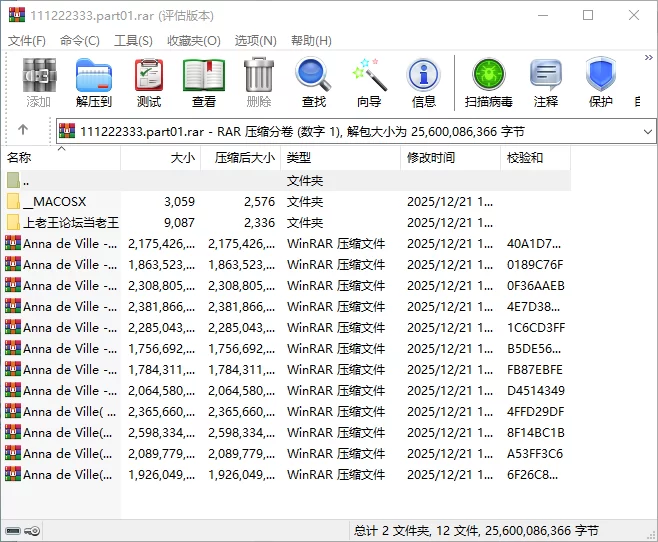Select file sized 1,756,692,...
Screen dimensions: 658x542
tap(287, 349)
